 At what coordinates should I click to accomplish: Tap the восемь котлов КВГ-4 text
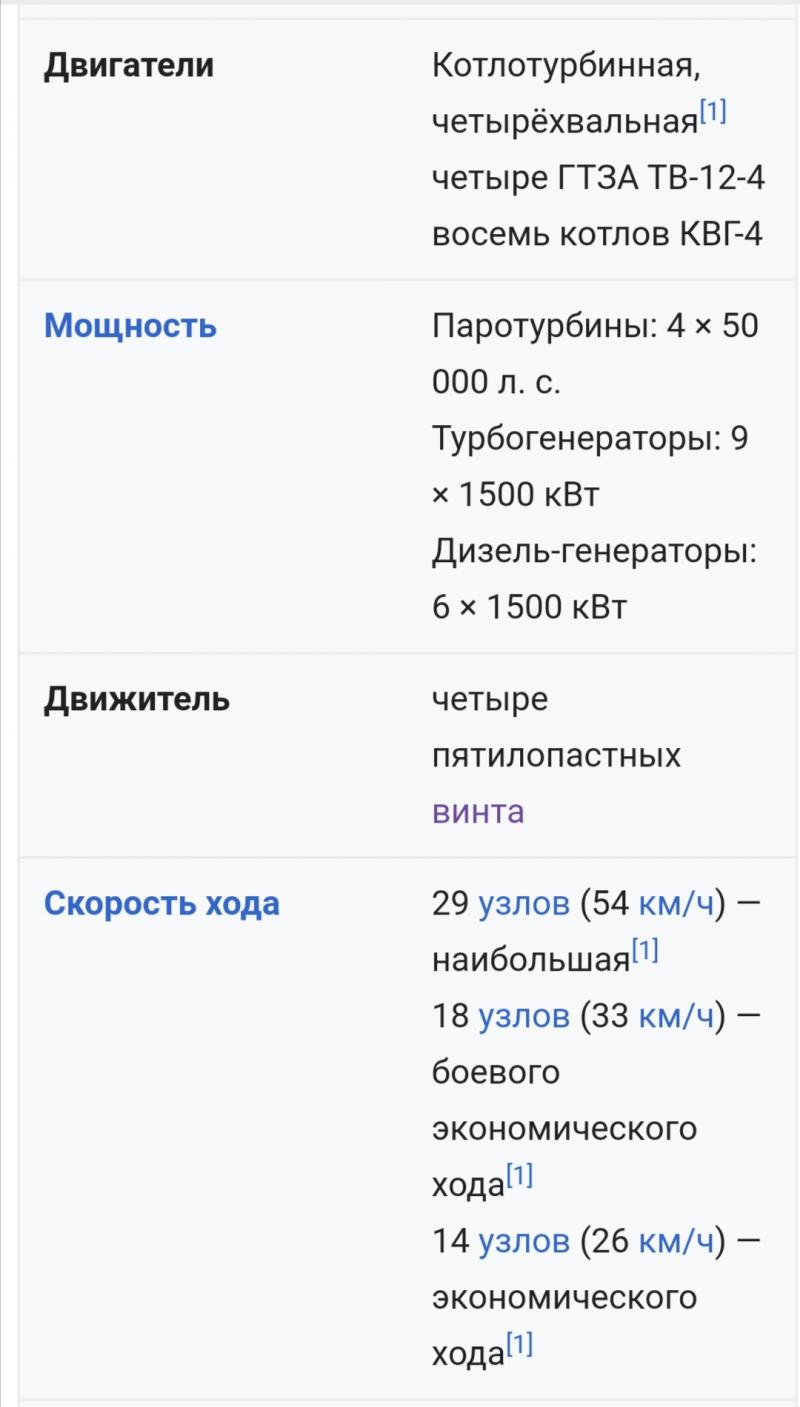598,235
